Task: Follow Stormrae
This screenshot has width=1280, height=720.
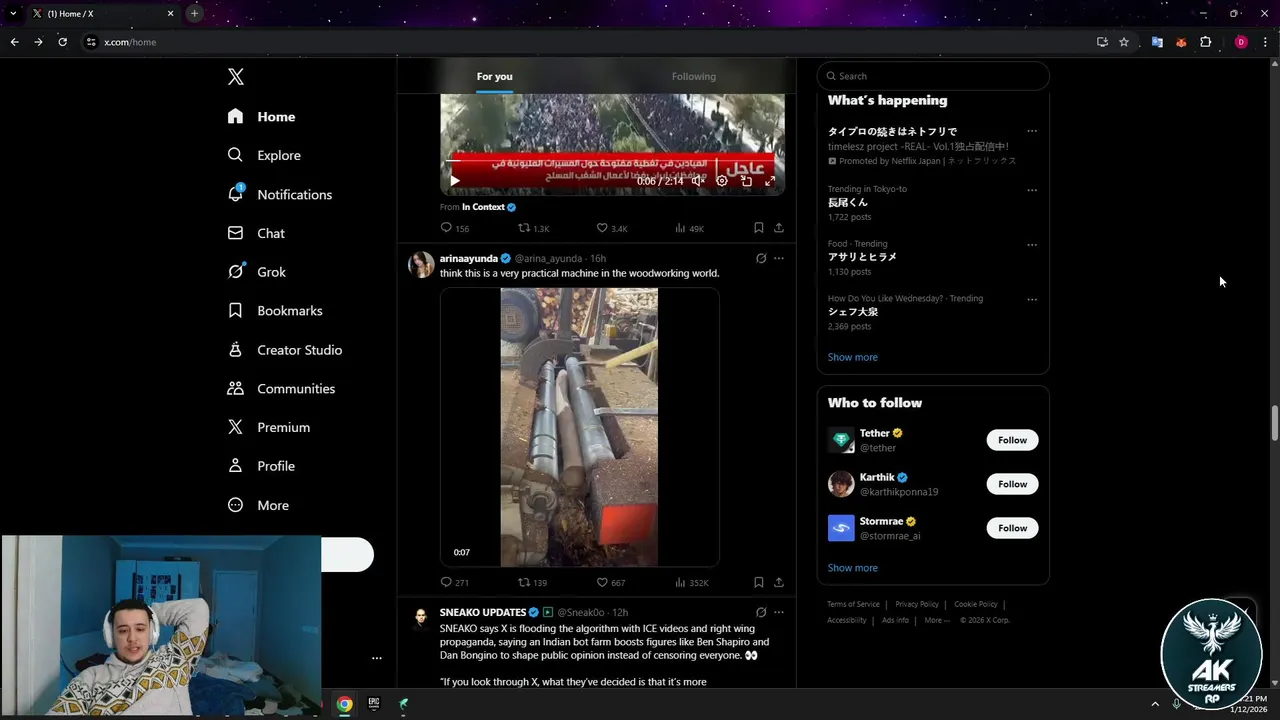Action: coord(1012,528)
